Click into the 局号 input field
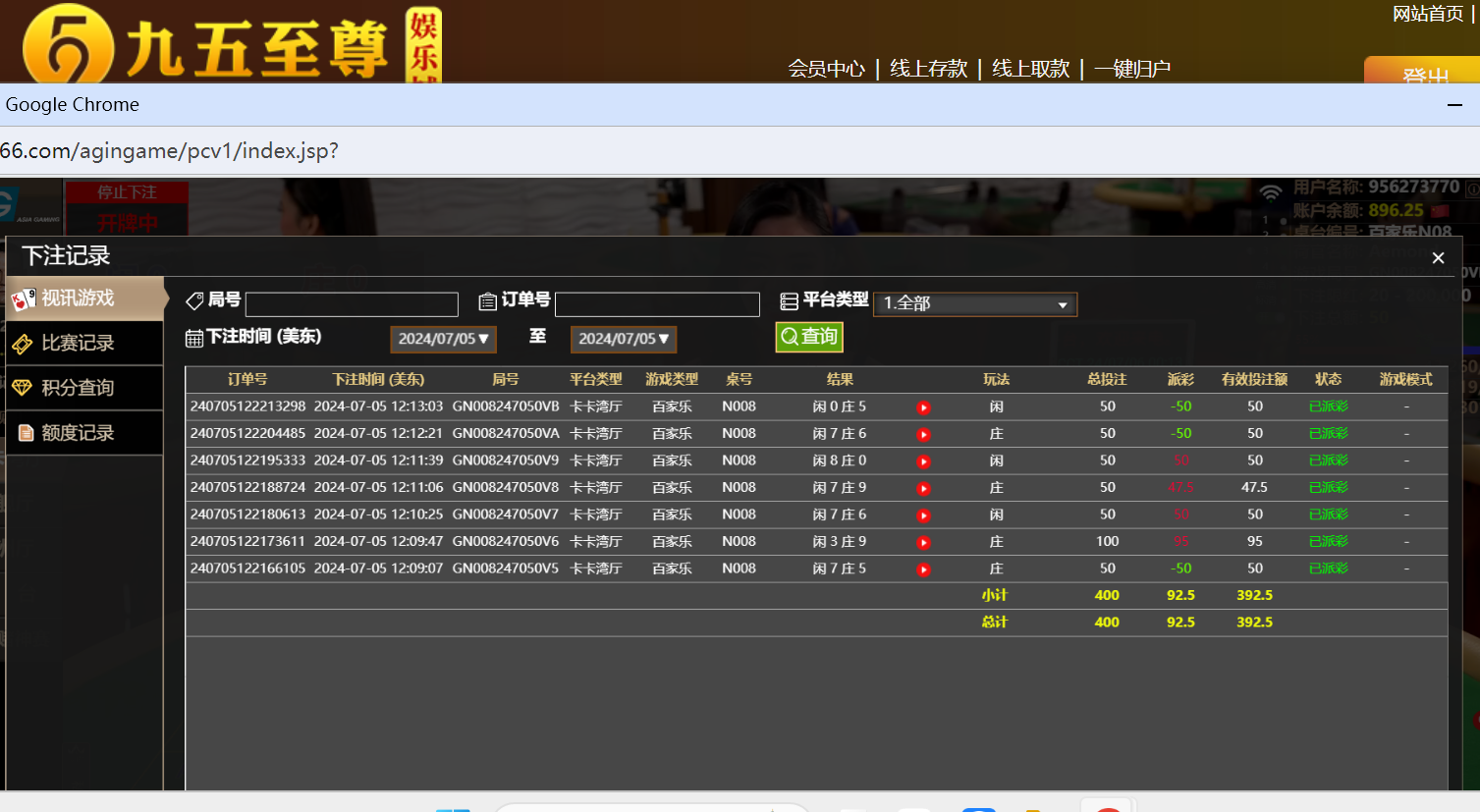The width and height of the screenshot is (1480, 812). [352, 304]
